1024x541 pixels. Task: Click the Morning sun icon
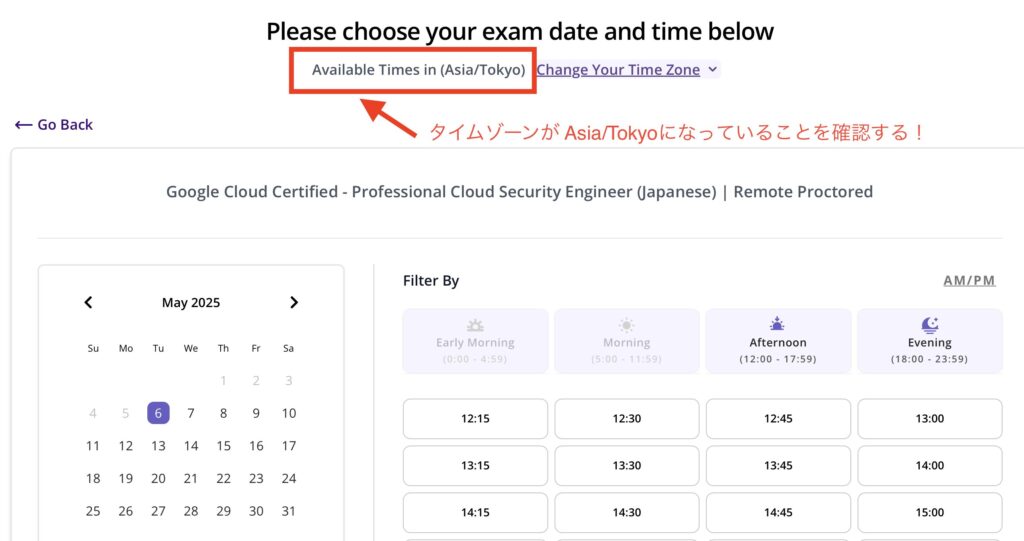tap(626, 325)
